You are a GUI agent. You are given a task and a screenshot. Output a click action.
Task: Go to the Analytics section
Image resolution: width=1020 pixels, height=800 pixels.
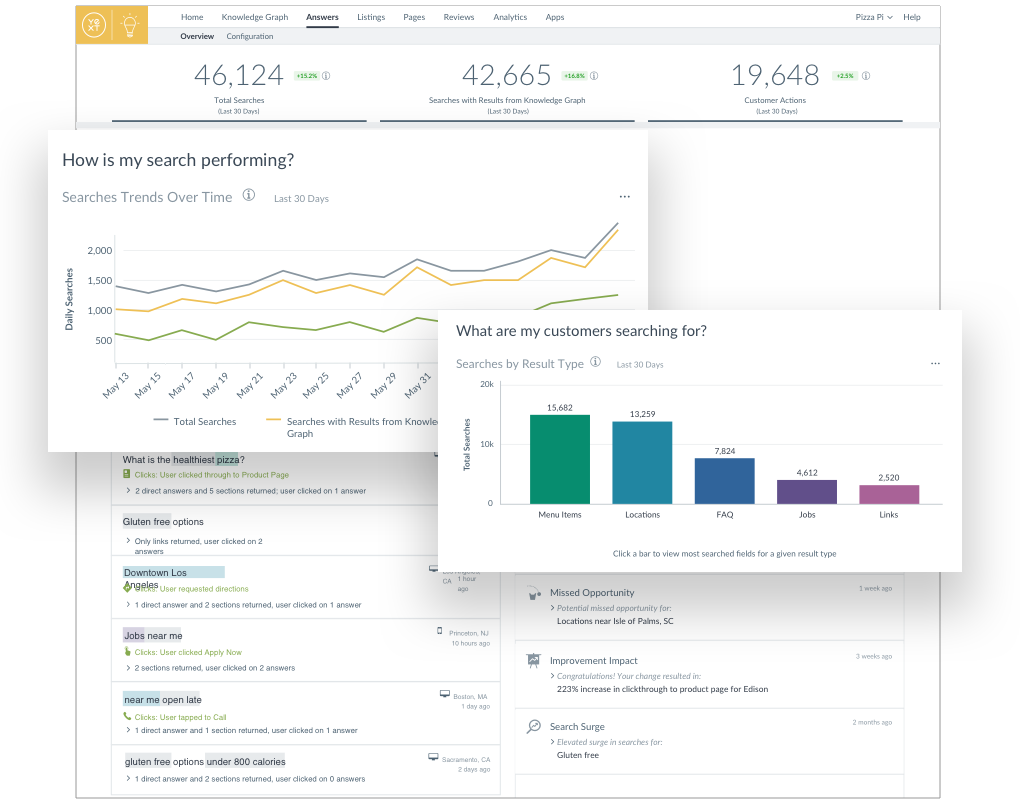click(510, 17)
